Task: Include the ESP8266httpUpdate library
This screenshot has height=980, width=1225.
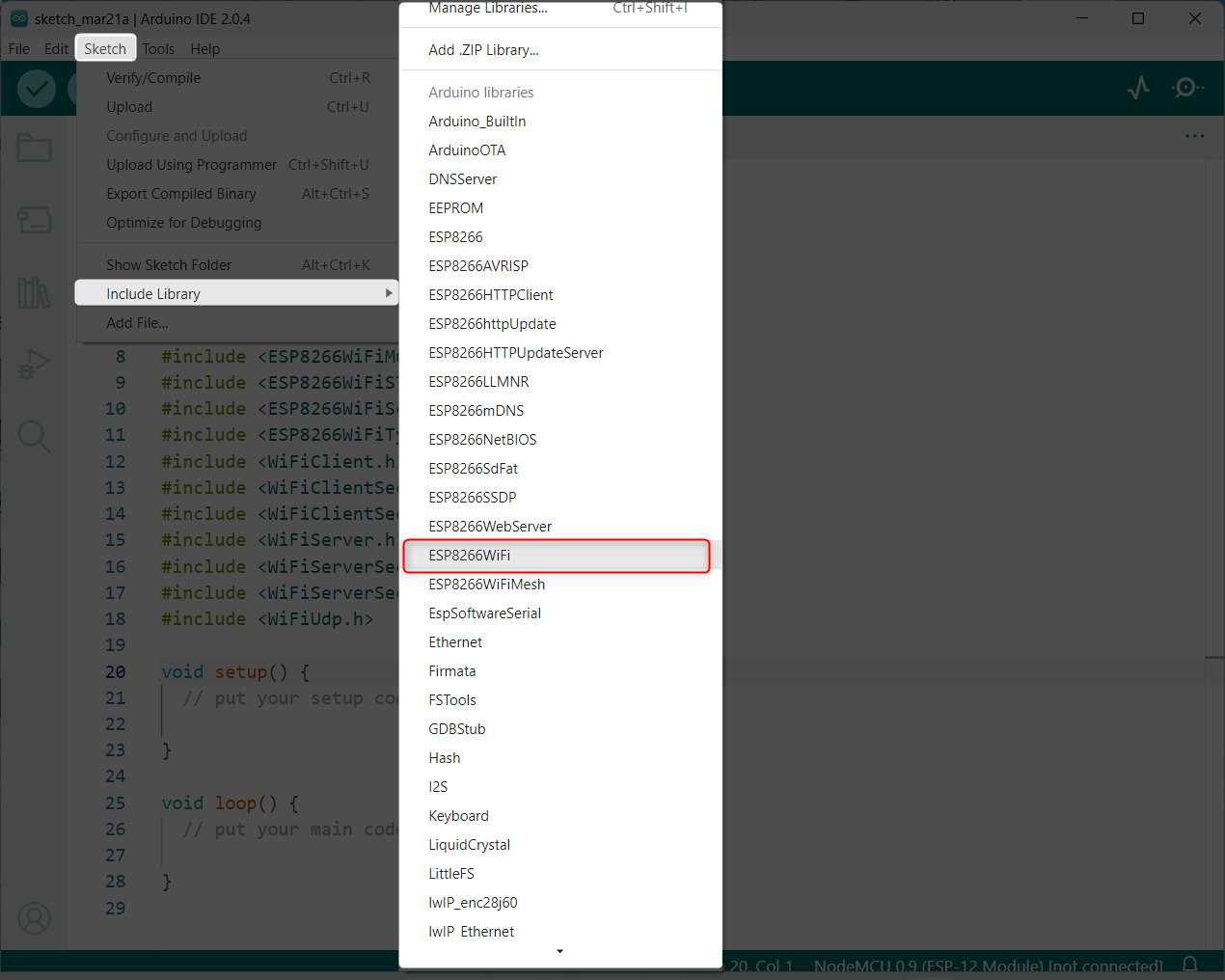Action: point(560,324)
